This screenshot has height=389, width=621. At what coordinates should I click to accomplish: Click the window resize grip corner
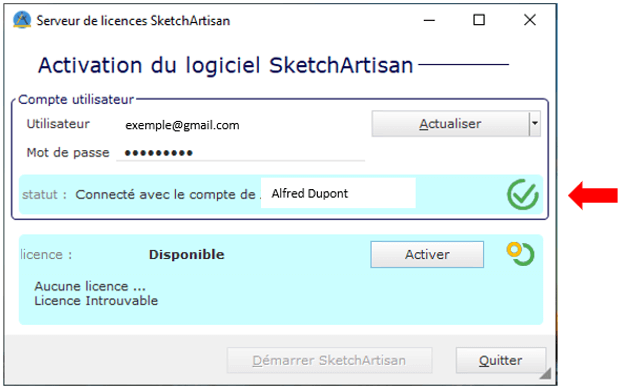coord(546,373)
